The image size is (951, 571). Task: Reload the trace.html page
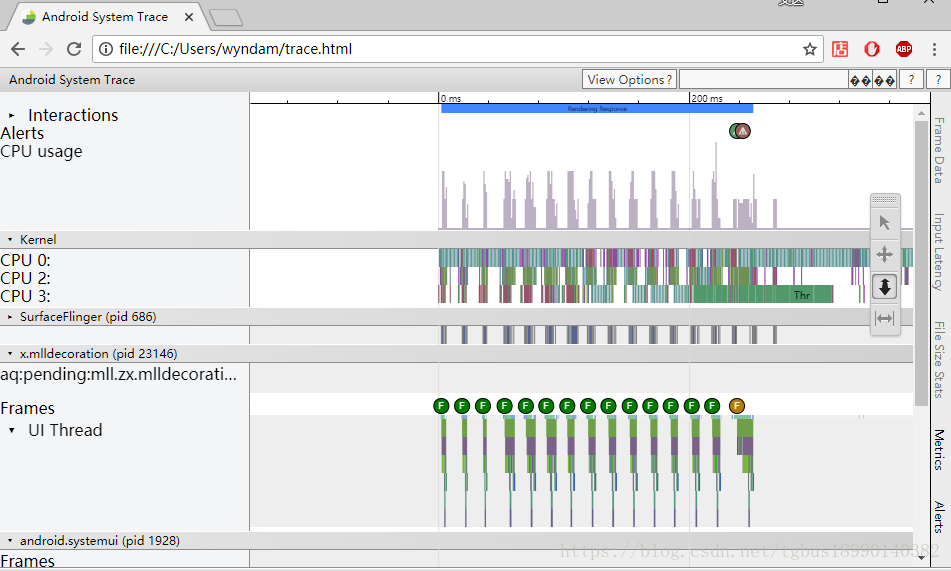point(74,49)
